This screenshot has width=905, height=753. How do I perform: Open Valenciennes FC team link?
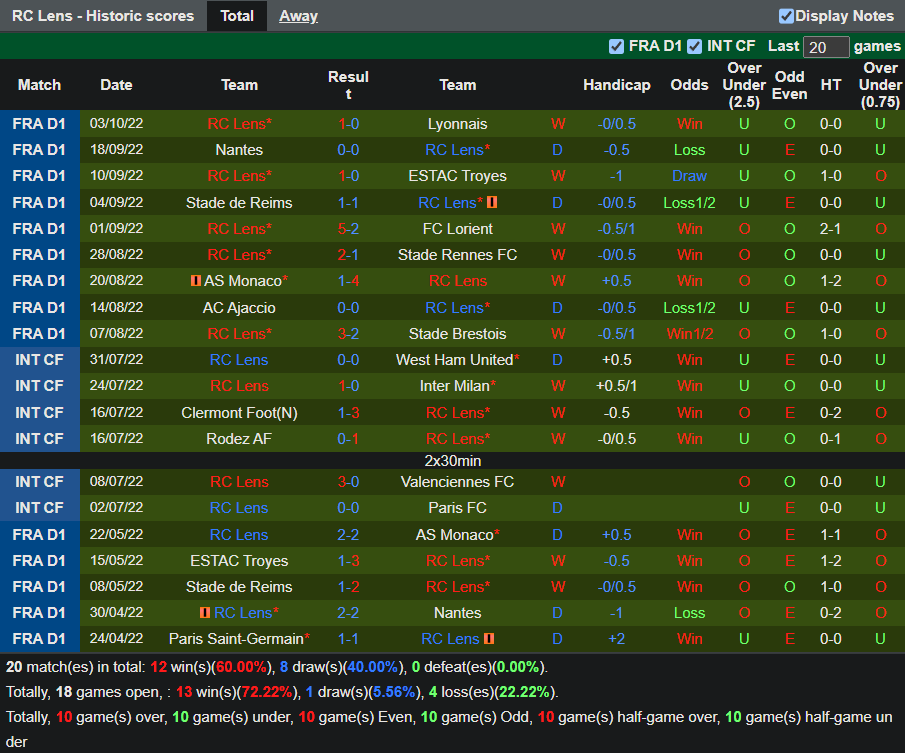457,482
